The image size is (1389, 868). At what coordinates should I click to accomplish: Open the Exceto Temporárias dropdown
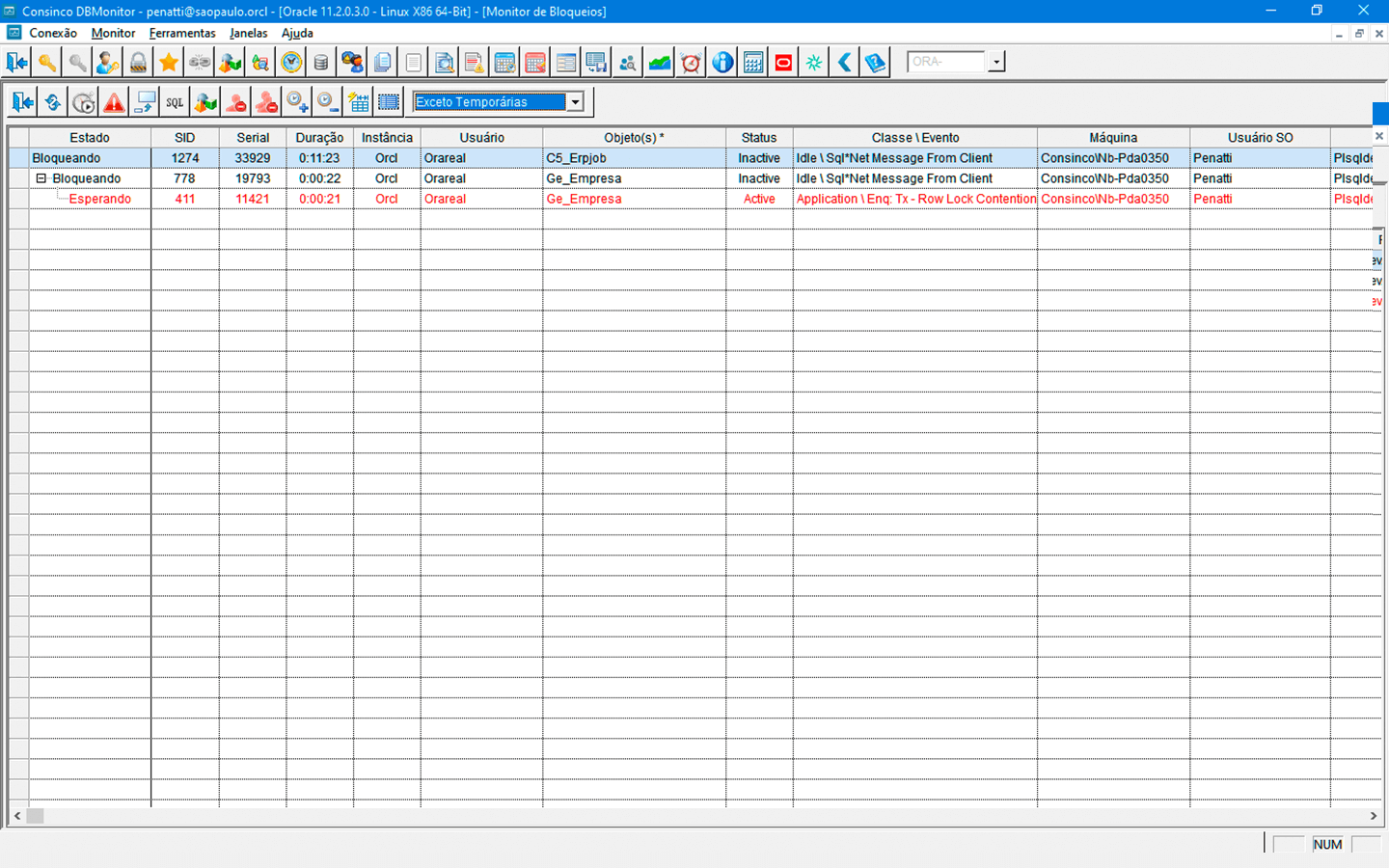(575, 102)
